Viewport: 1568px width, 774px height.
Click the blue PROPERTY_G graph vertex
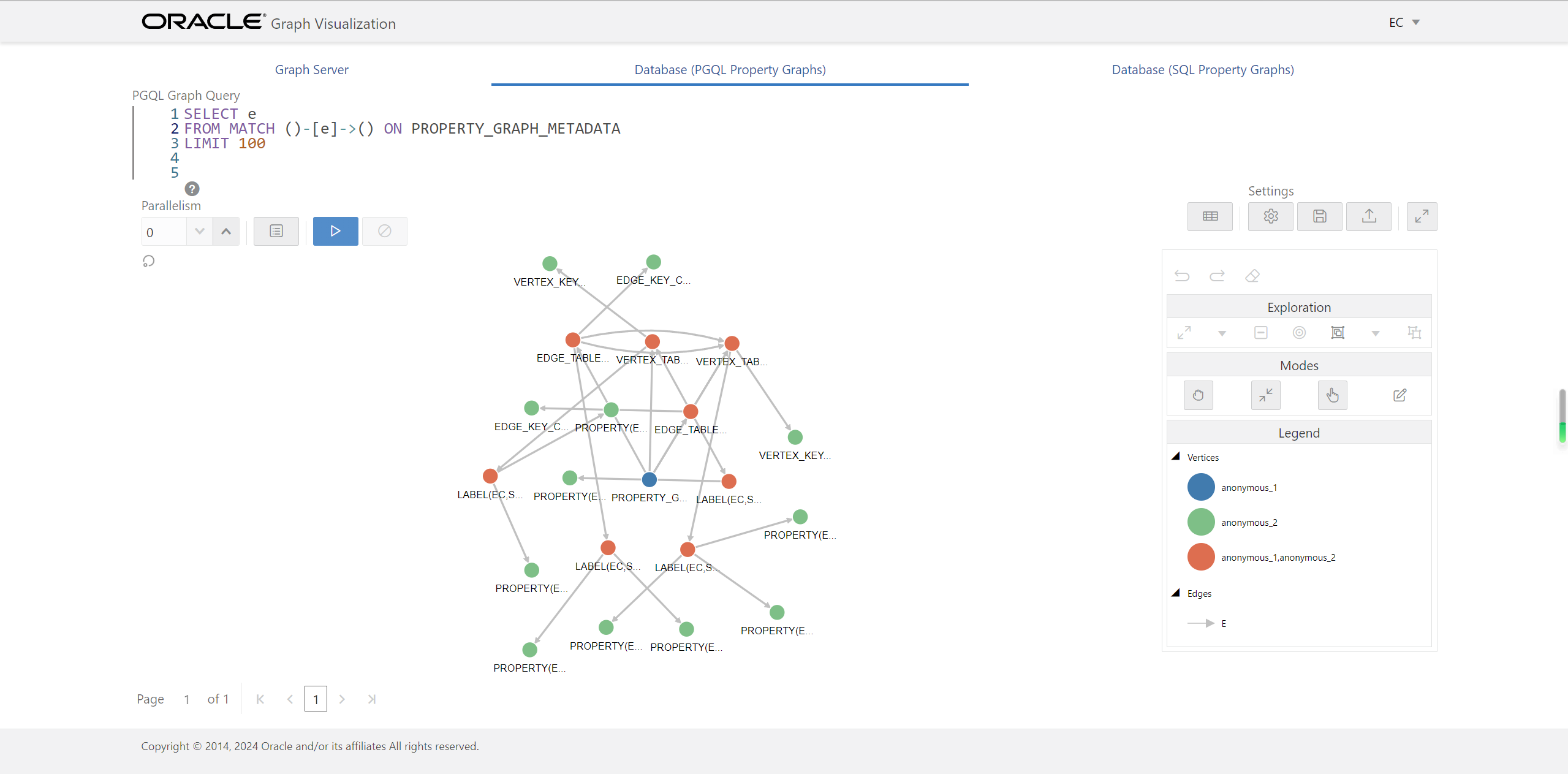pyautogui.click(x=649, y=479)
